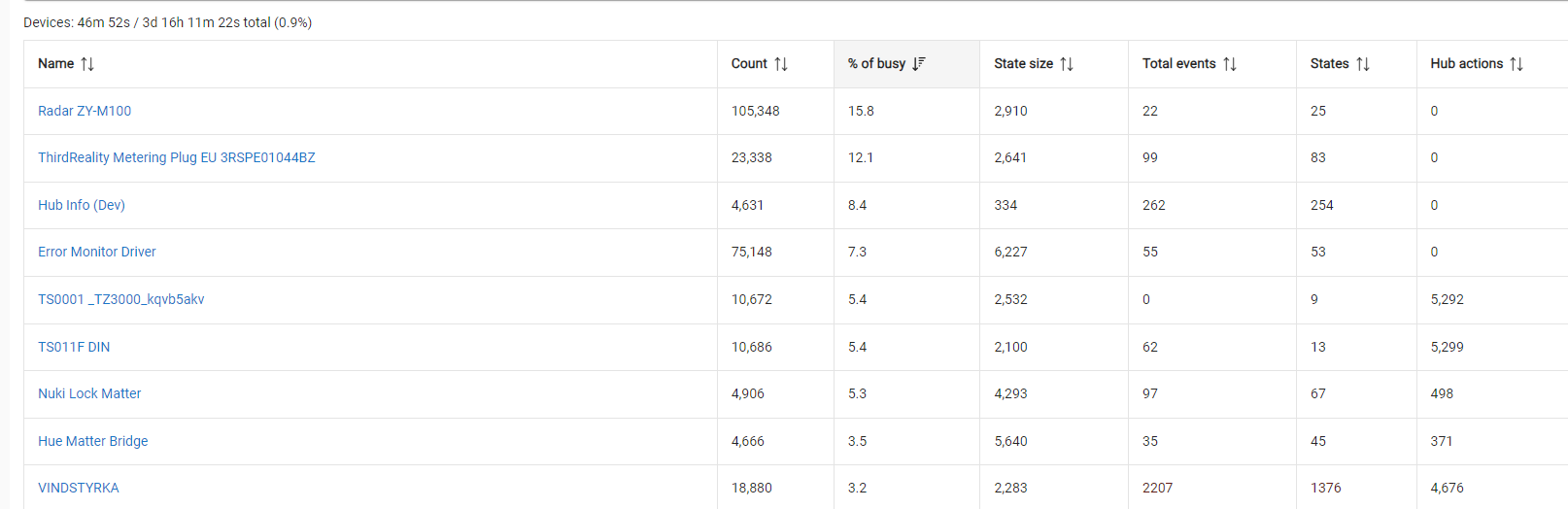Click the Total events header label
The width and height of the screenshot is (1568, 509).
[x=1178, y=64]
